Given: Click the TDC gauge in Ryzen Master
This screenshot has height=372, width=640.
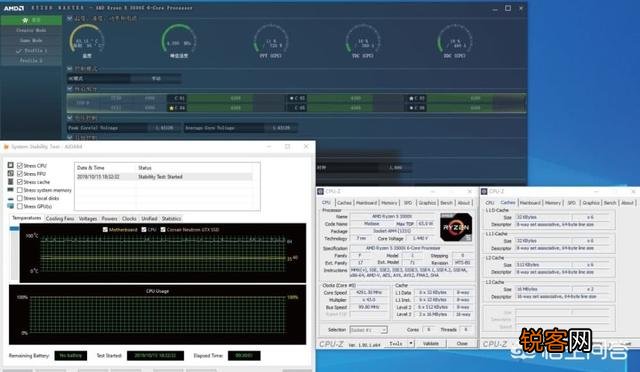Looking at the screenshot, I should point(362,41).
